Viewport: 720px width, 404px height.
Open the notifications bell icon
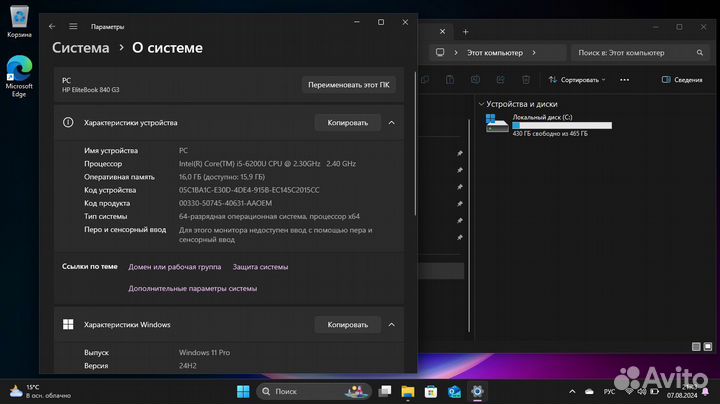pyautogui.click(x=705, y=392)
